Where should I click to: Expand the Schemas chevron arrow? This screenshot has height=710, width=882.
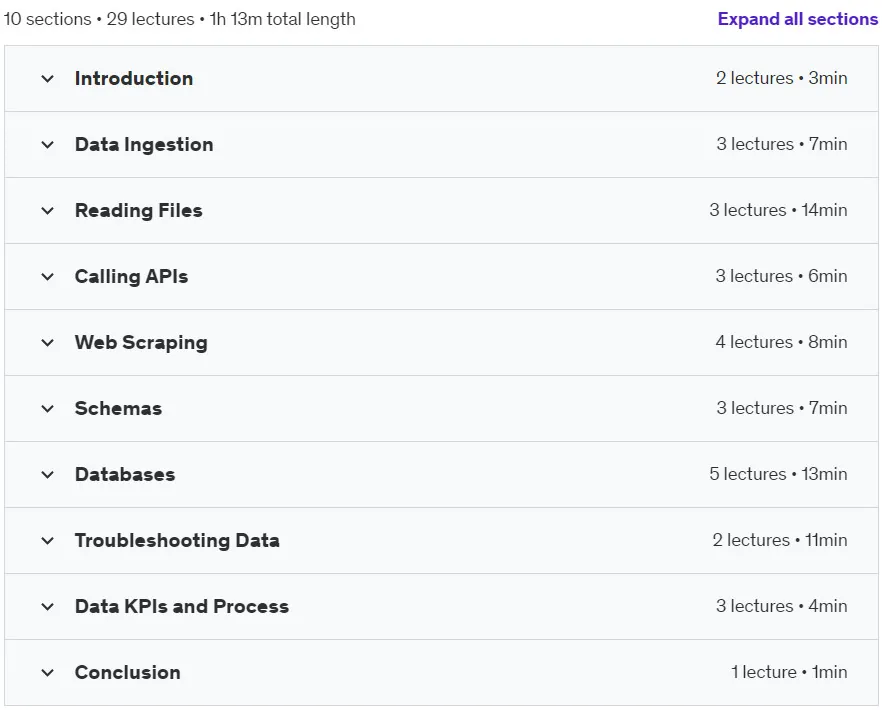(x=48, y=408)
